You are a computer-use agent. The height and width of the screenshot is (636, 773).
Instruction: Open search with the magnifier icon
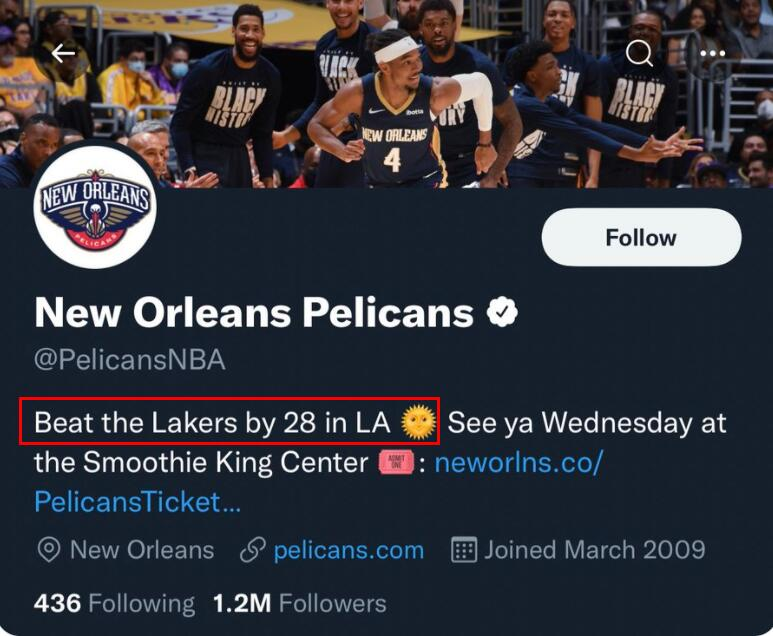(639, 54)
